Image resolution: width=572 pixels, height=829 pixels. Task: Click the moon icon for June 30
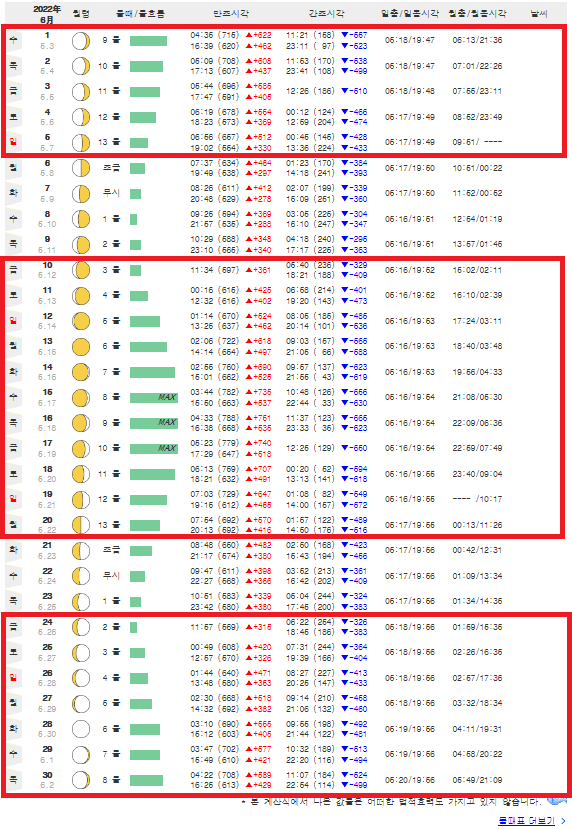coord(81,780)
